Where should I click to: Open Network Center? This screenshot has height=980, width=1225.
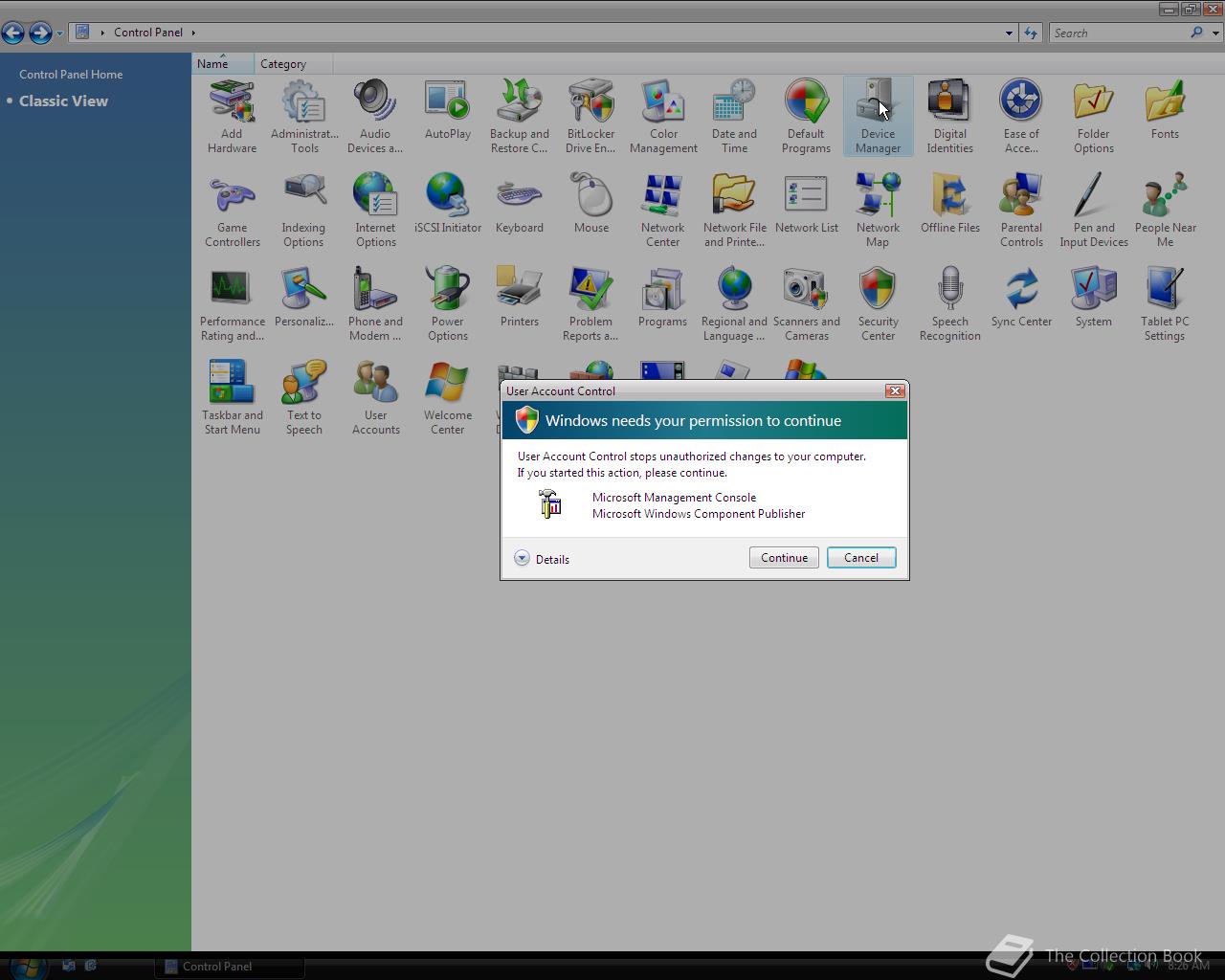662,210
